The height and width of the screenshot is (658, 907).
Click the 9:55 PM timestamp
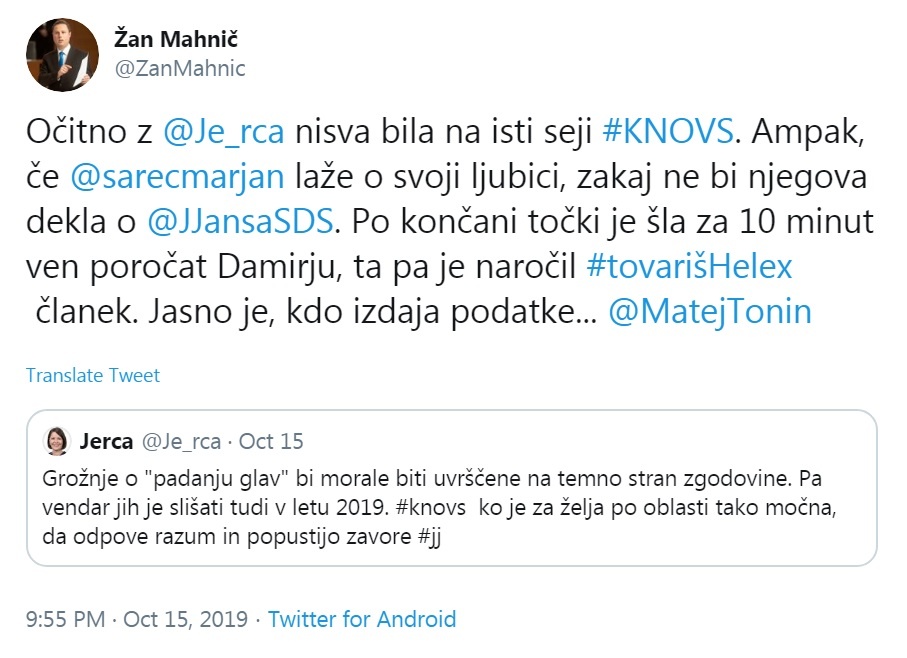tap(67, 619)
